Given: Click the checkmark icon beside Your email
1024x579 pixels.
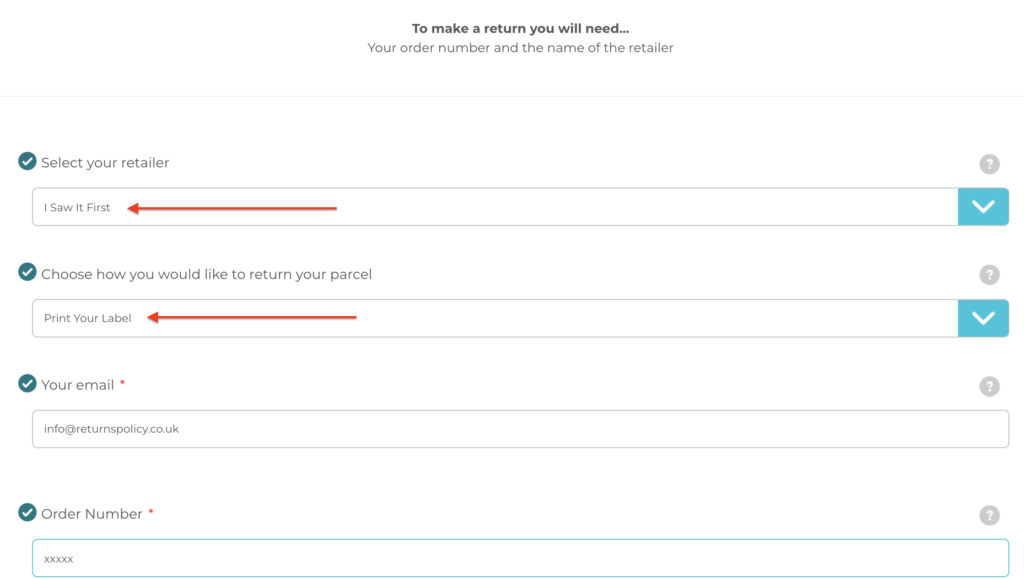Looking at the screenshot, I should click(x=27, y=383).
